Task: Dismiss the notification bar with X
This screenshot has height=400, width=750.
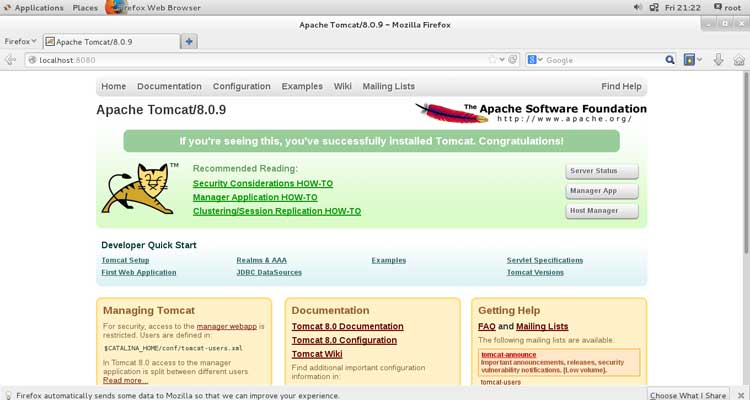Action: 741,395
